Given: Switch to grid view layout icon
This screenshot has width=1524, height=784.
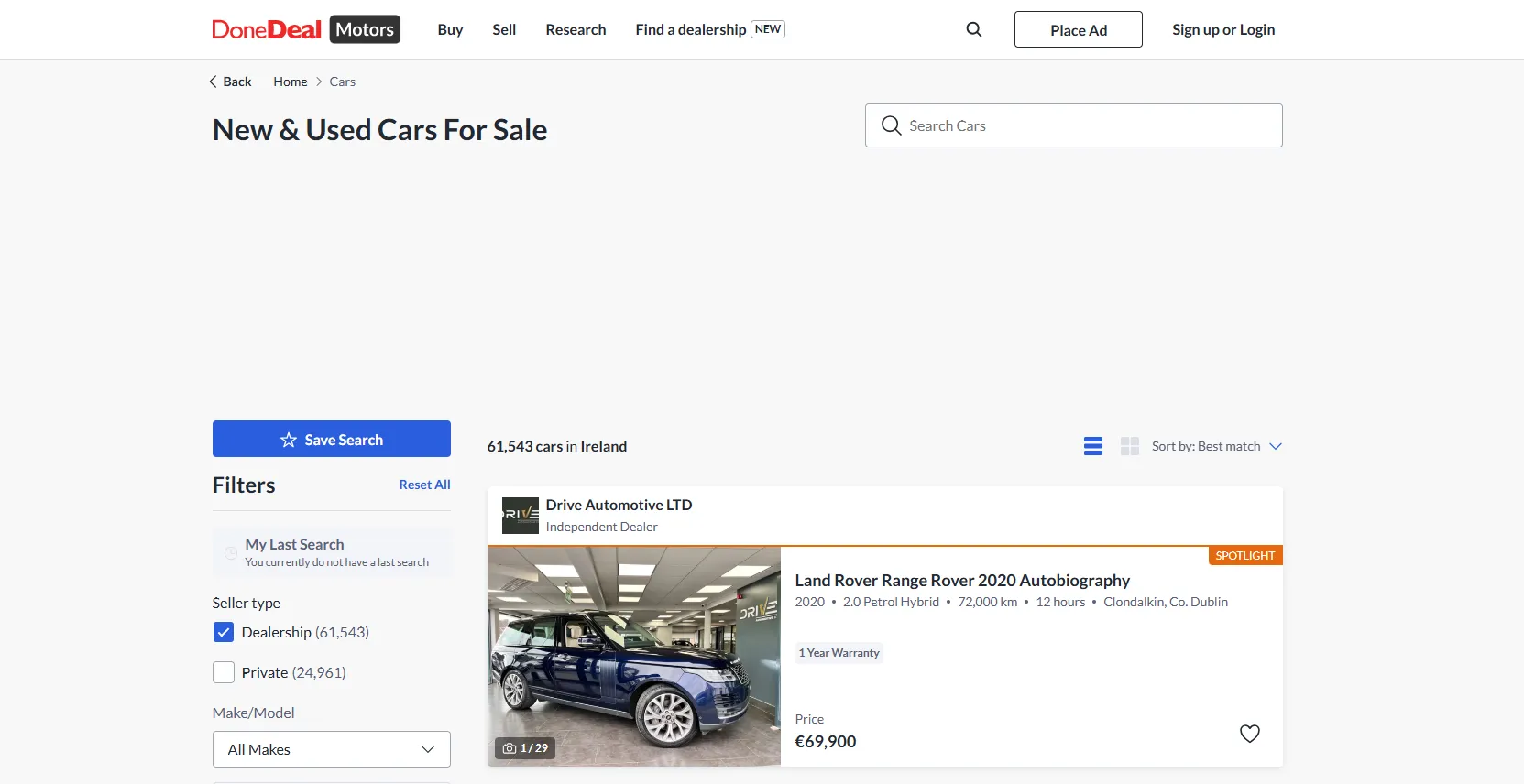Looking at the screenshot, I should coord(1130,446).
